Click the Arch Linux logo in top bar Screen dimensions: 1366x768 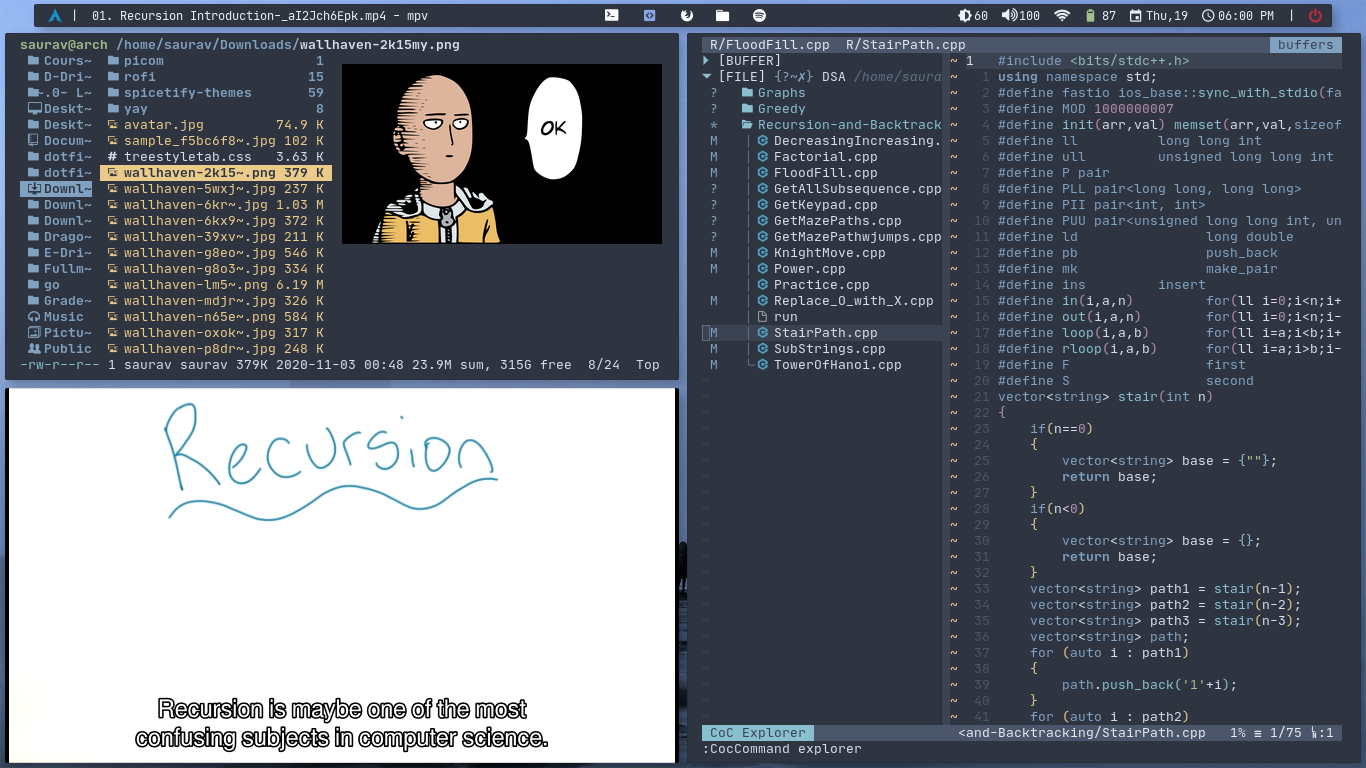coord(55,16)
